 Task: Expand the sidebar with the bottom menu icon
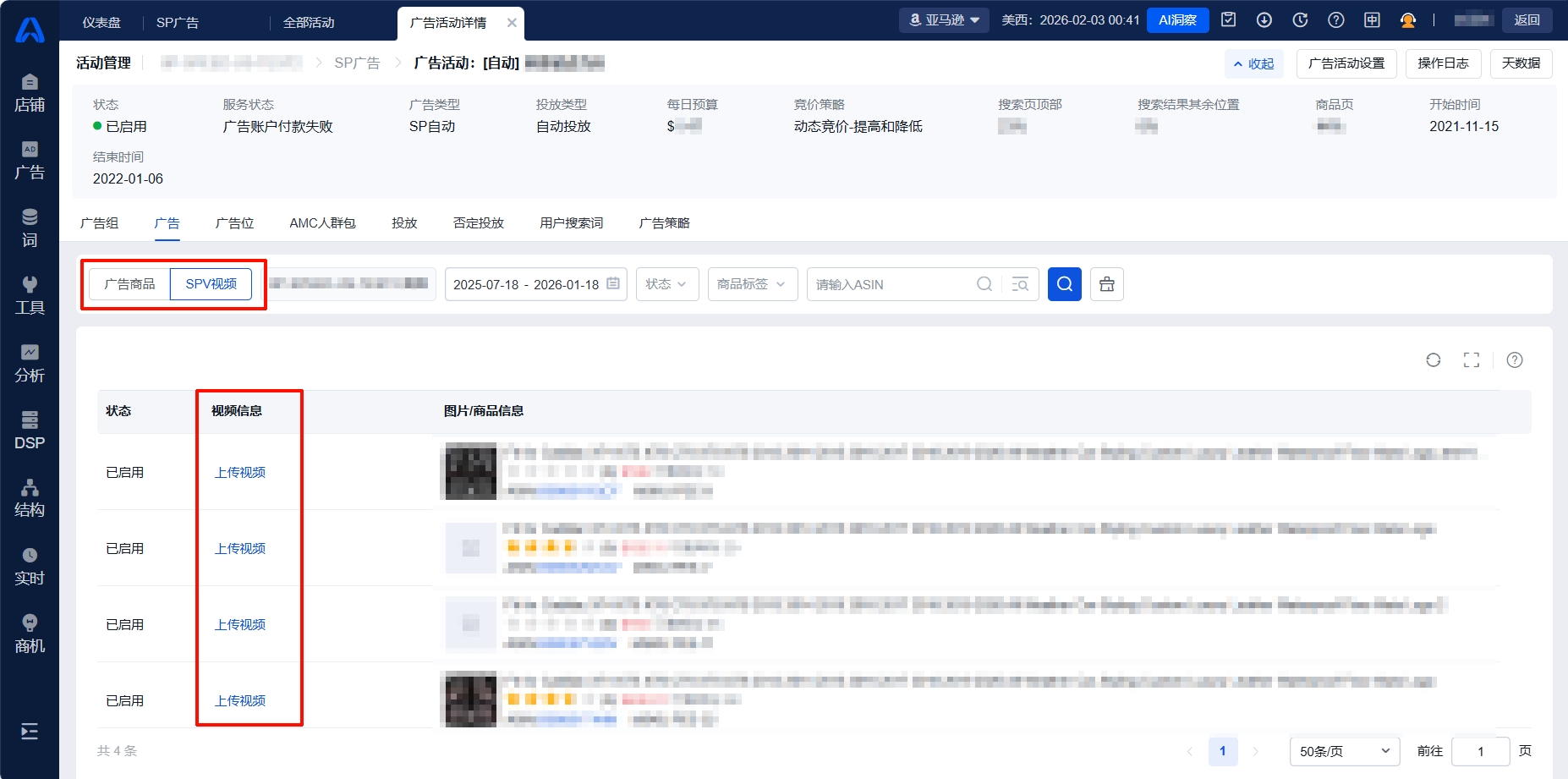pos(30,732)
